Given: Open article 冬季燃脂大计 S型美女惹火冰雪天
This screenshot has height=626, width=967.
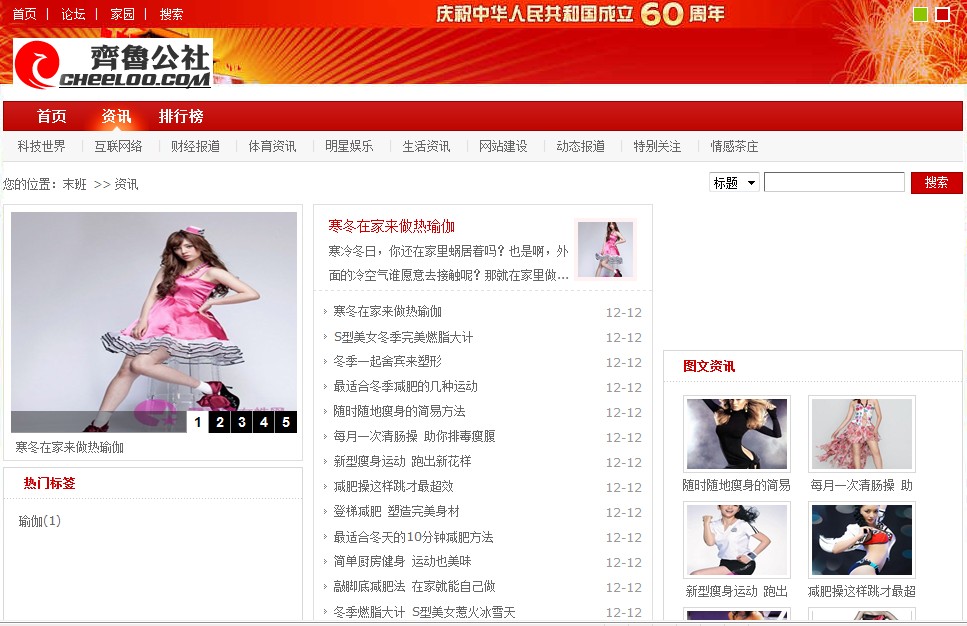Looking at the screenshot, I should (424, 612).
